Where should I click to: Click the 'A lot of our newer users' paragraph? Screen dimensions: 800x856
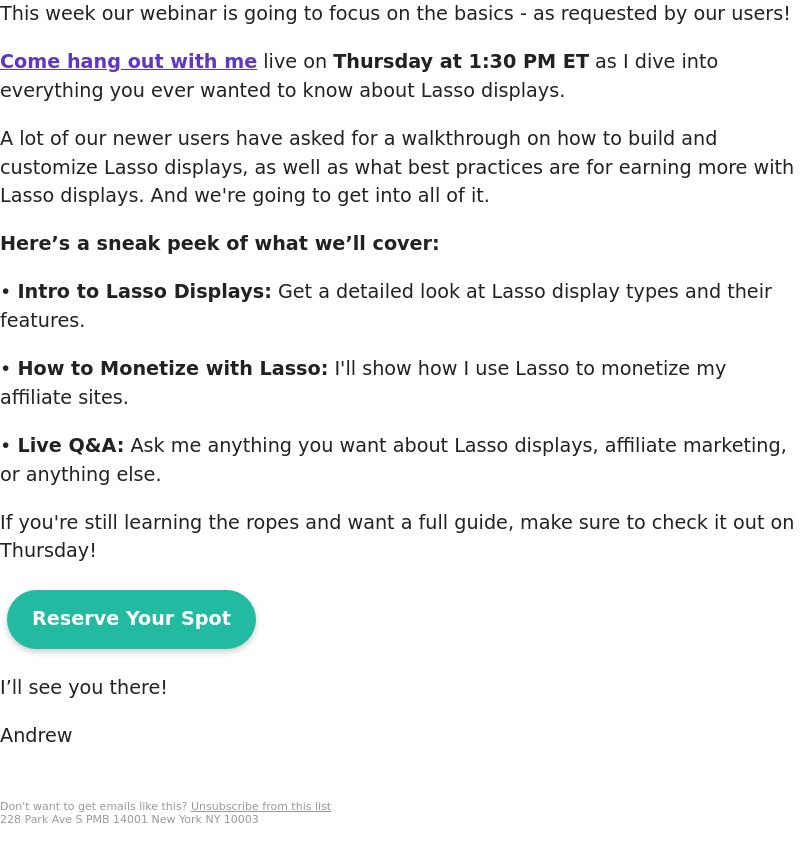(x=397, y=167)
